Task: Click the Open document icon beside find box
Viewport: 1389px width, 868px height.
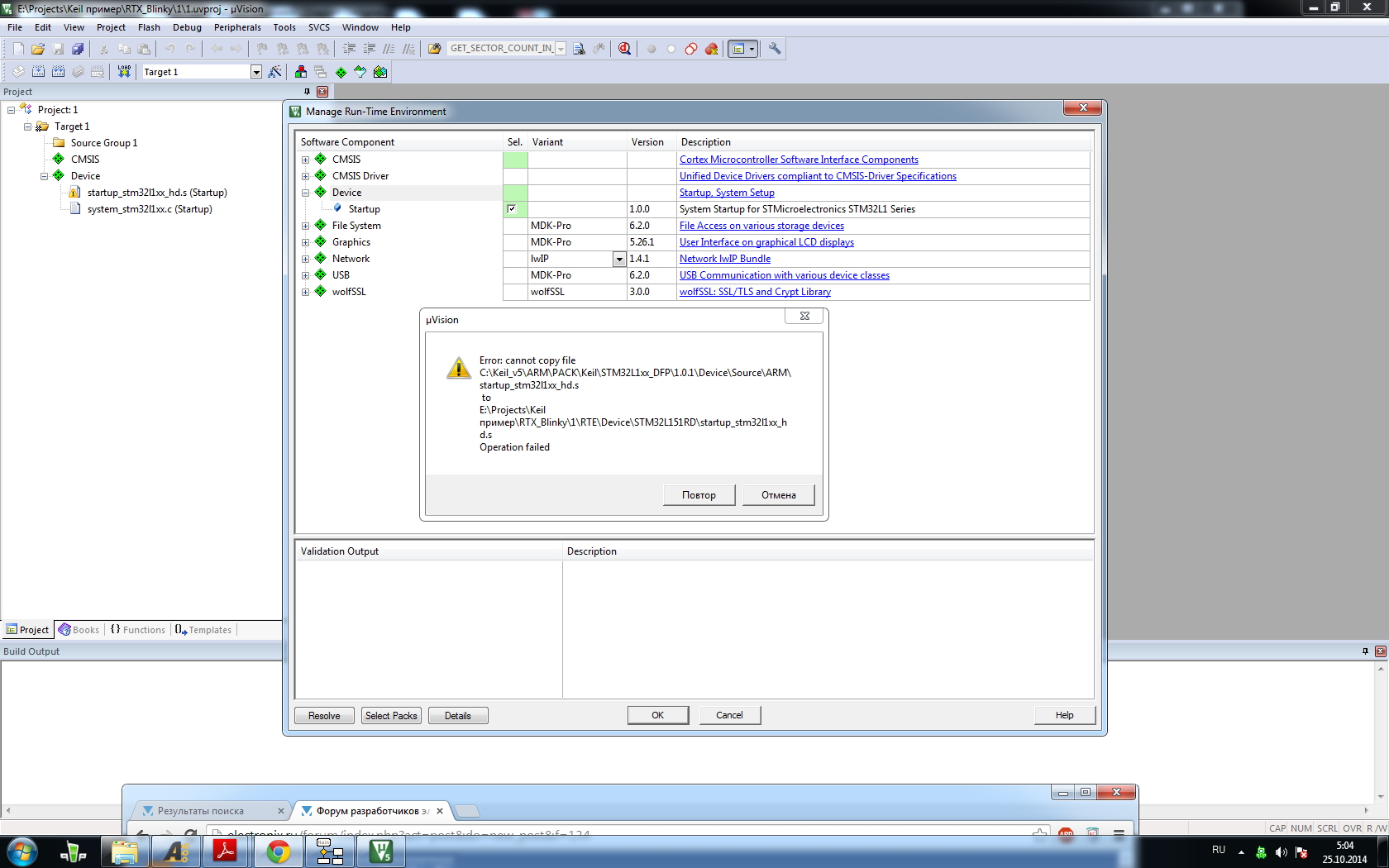Action: (x=434, y=49)
